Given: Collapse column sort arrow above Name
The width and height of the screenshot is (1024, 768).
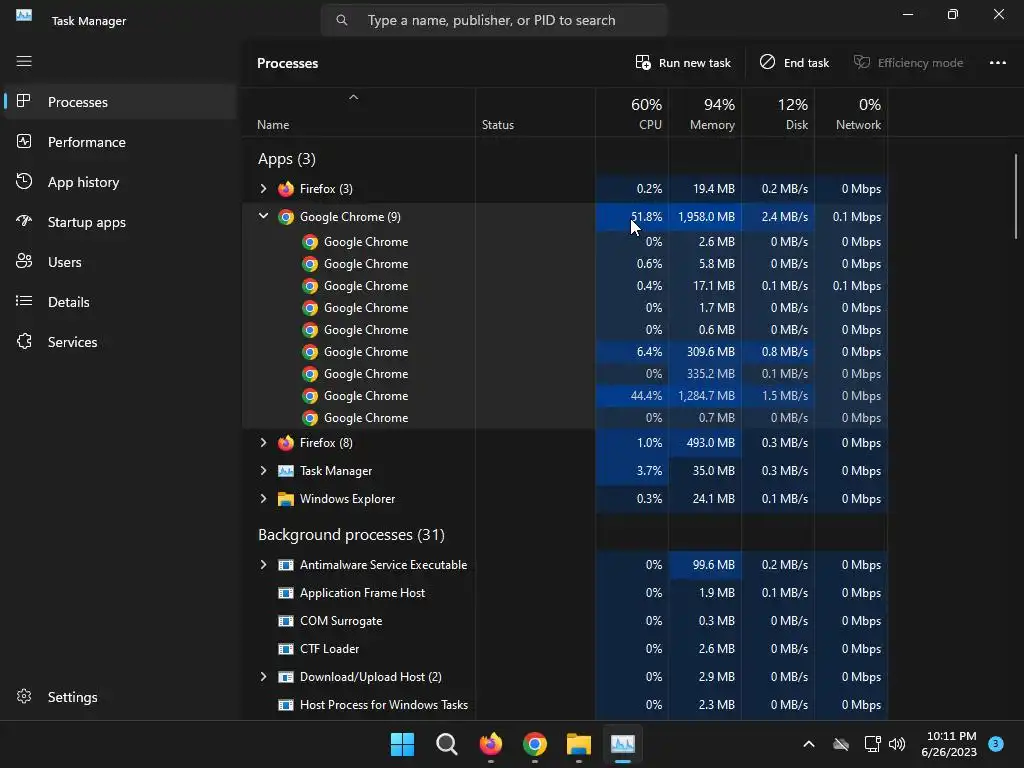Looking at the screenshot, I should point(353,97).
